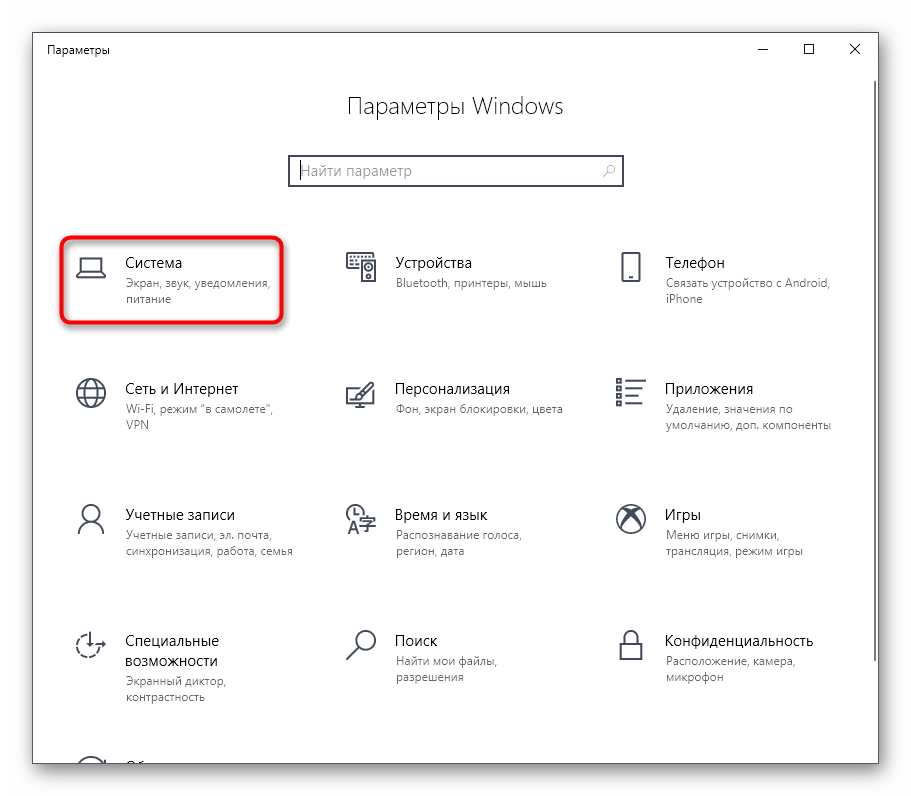This screenshot has width=911, height=796.
Task: Click 'Меню игры, снимки, трансляция' description
Action: point(734,543)
